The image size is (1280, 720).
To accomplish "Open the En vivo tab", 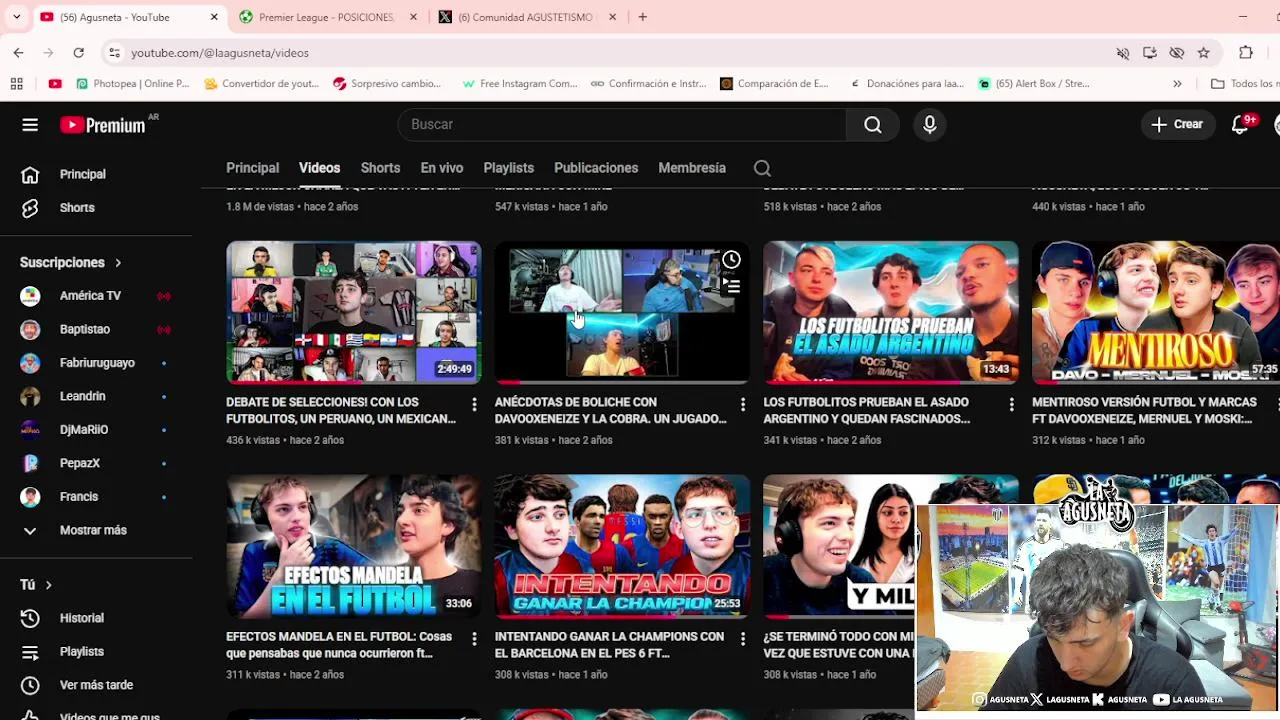I will 441,168.
